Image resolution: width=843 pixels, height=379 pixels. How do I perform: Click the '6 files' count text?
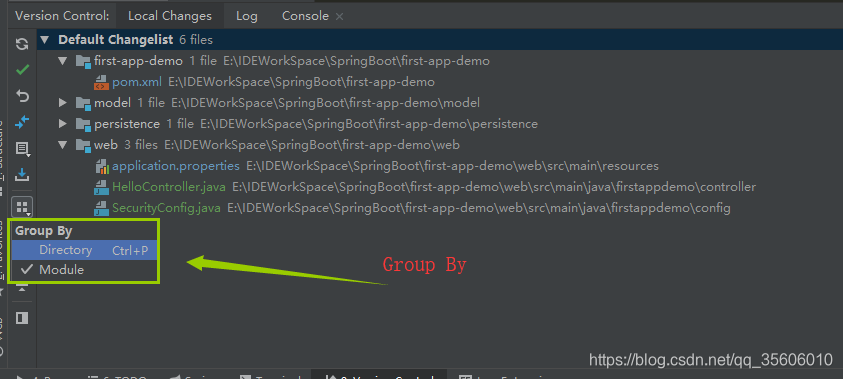pyautogui.click(x=196, y=40)
